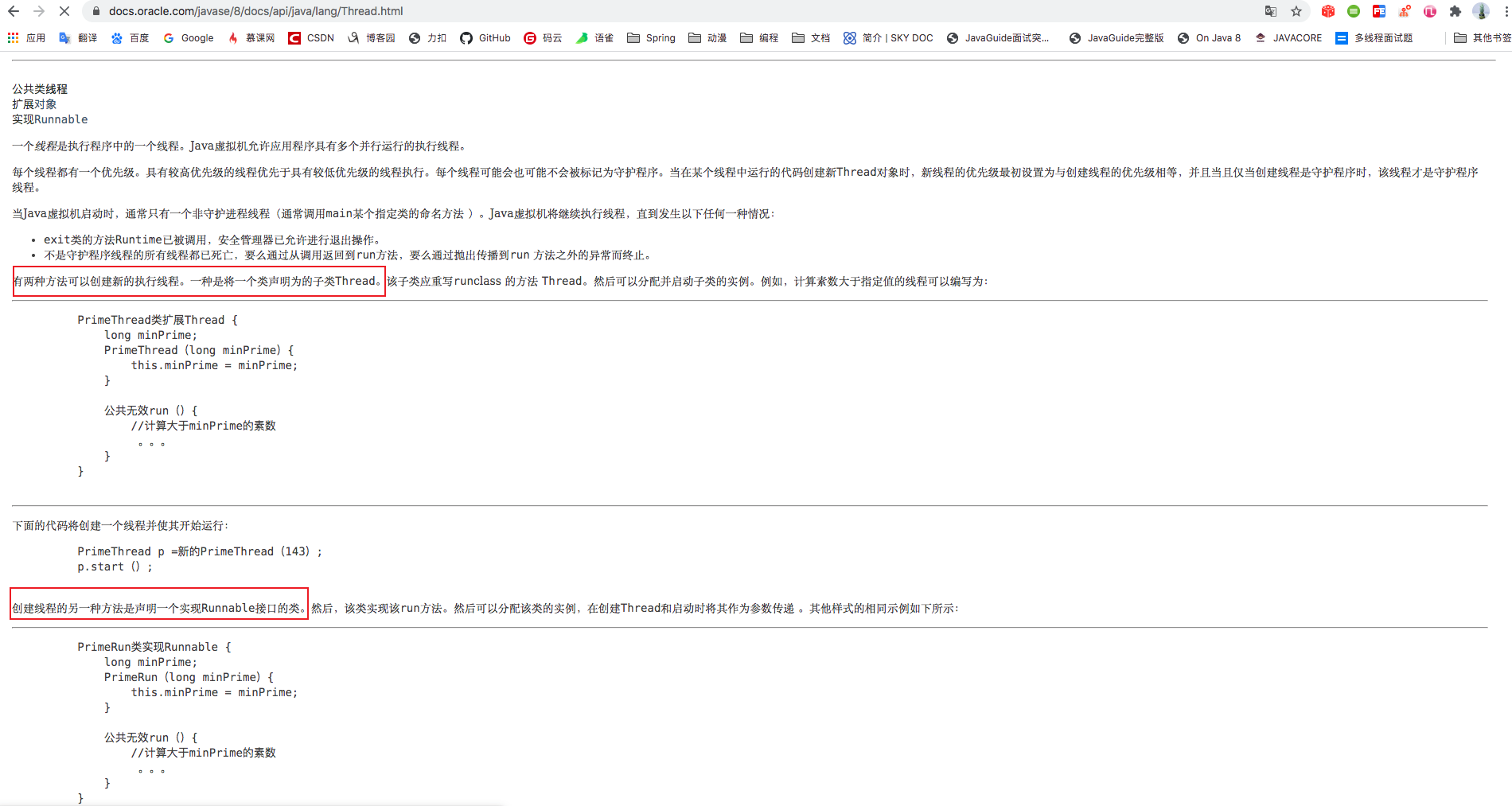1512x806 pixels.
Task: Click the address bar URL
Action: [x=255, y=11]
